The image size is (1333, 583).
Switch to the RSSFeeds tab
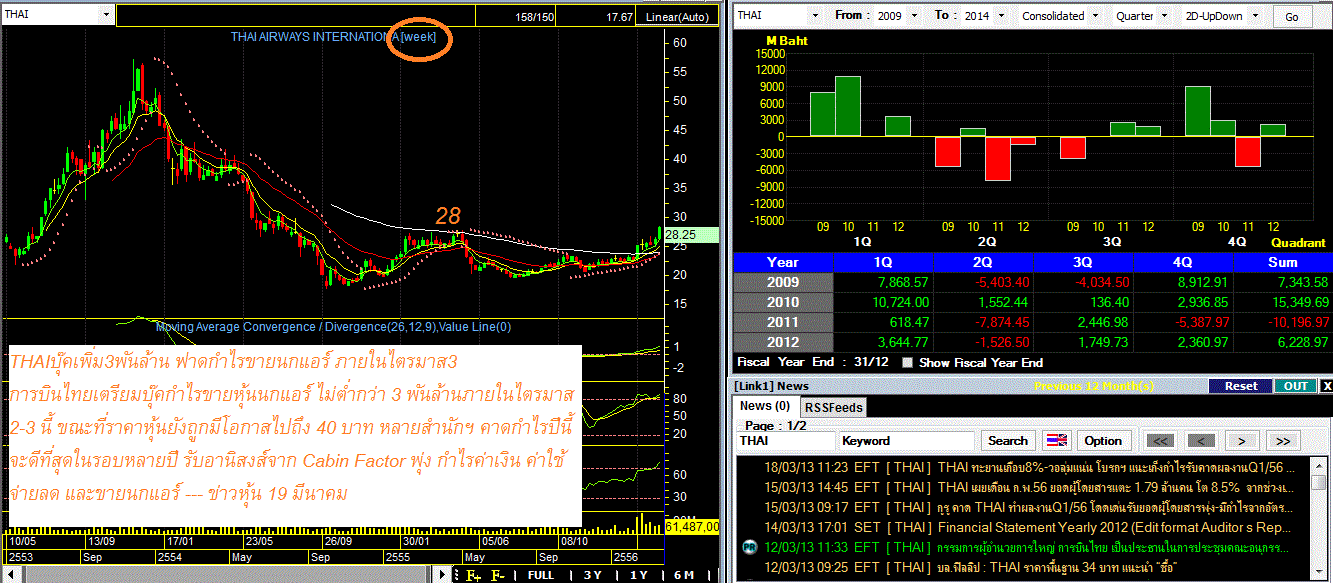click(x=834, y=407)
